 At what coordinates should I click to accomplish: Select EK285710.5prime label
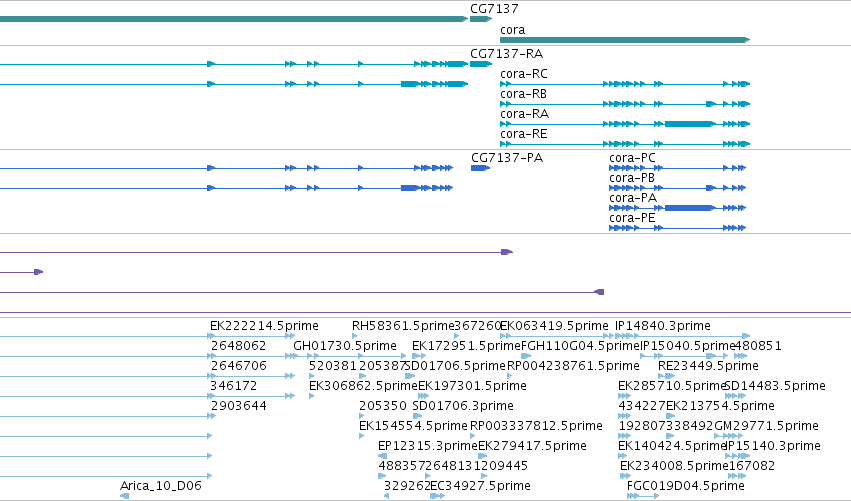(x=671, y=386)
